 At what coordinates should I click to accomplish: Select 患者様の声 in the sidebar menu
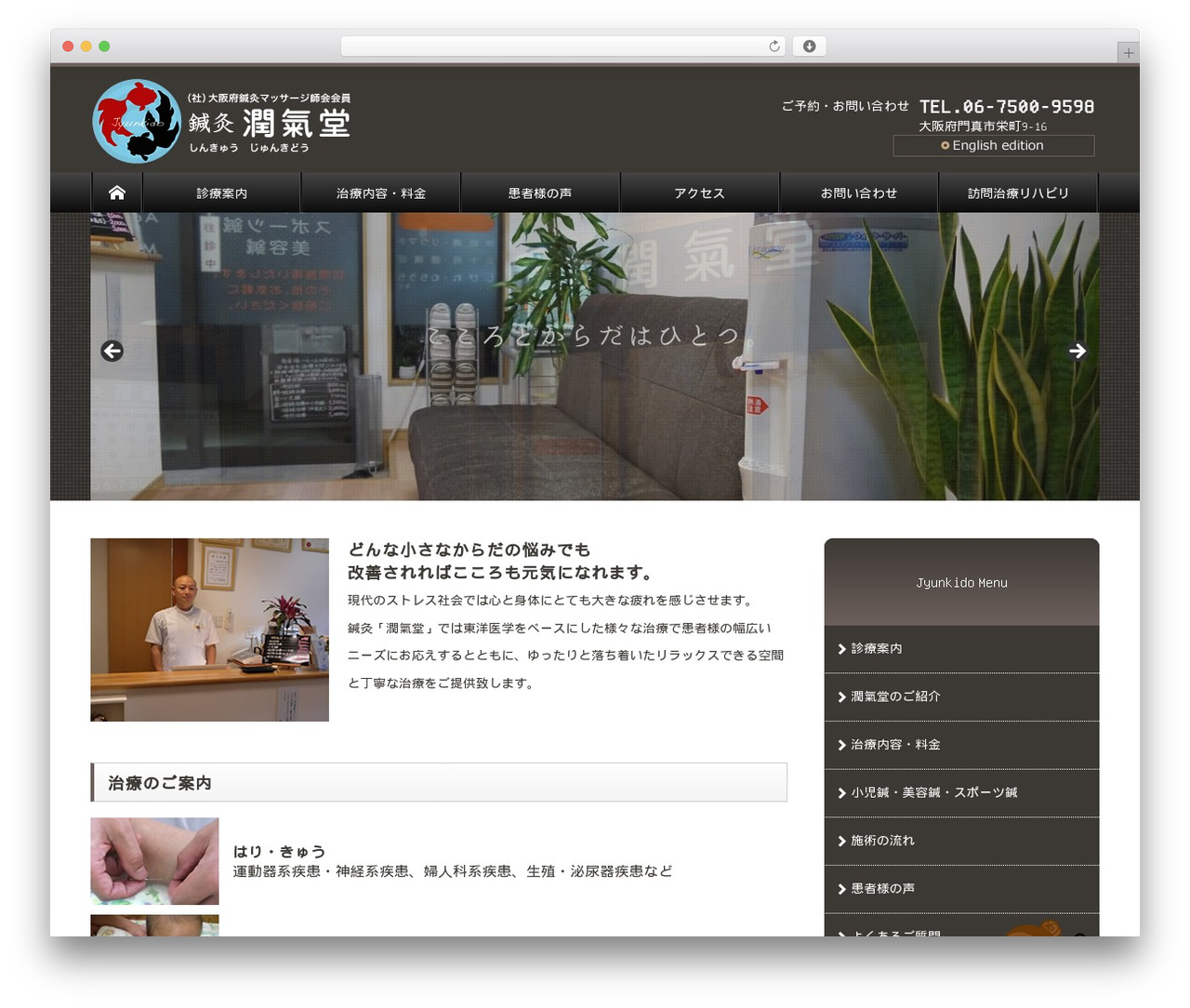click(961, 889)
